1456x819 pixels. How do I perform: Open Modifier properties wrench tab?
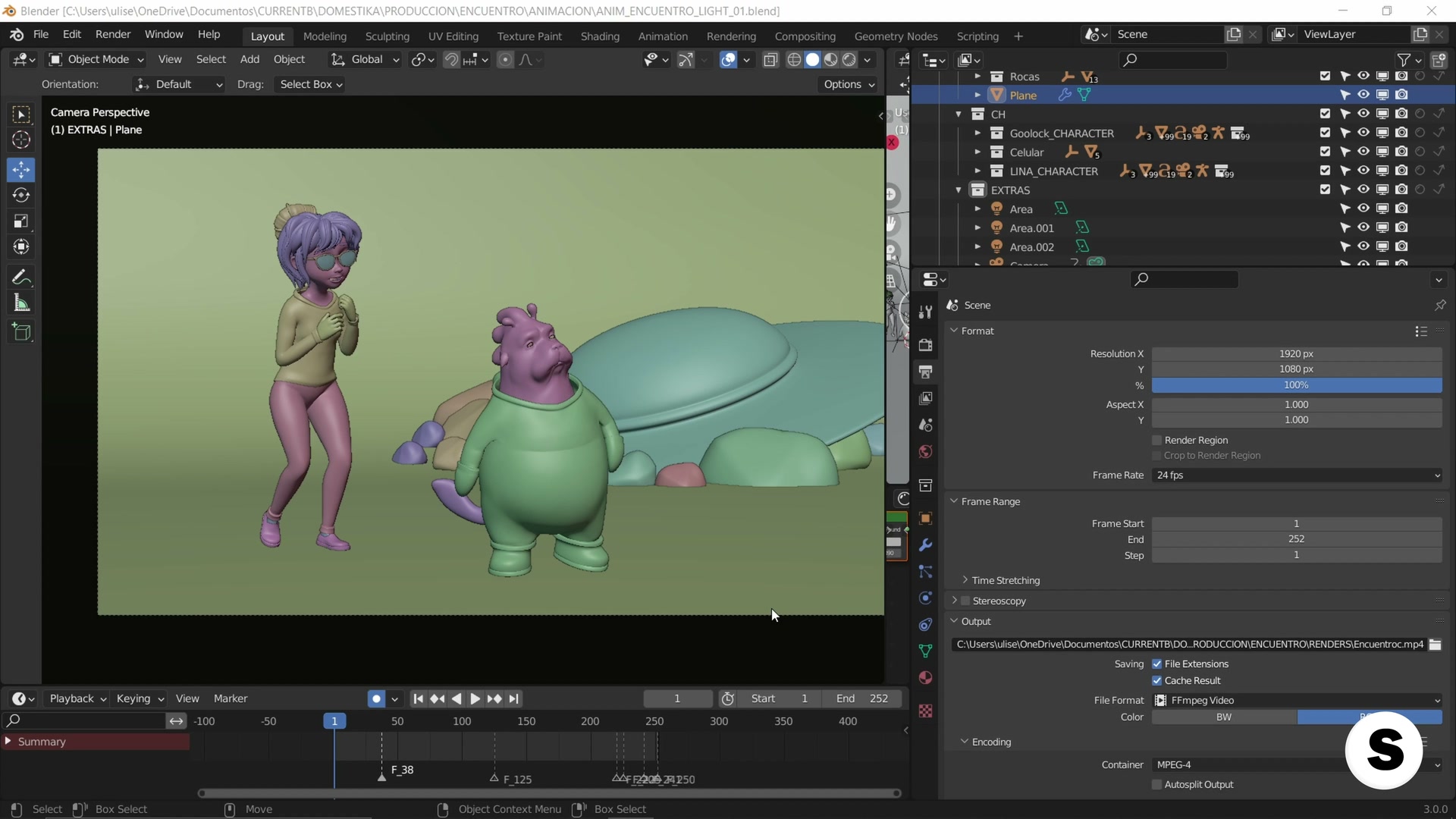point(925,545)
